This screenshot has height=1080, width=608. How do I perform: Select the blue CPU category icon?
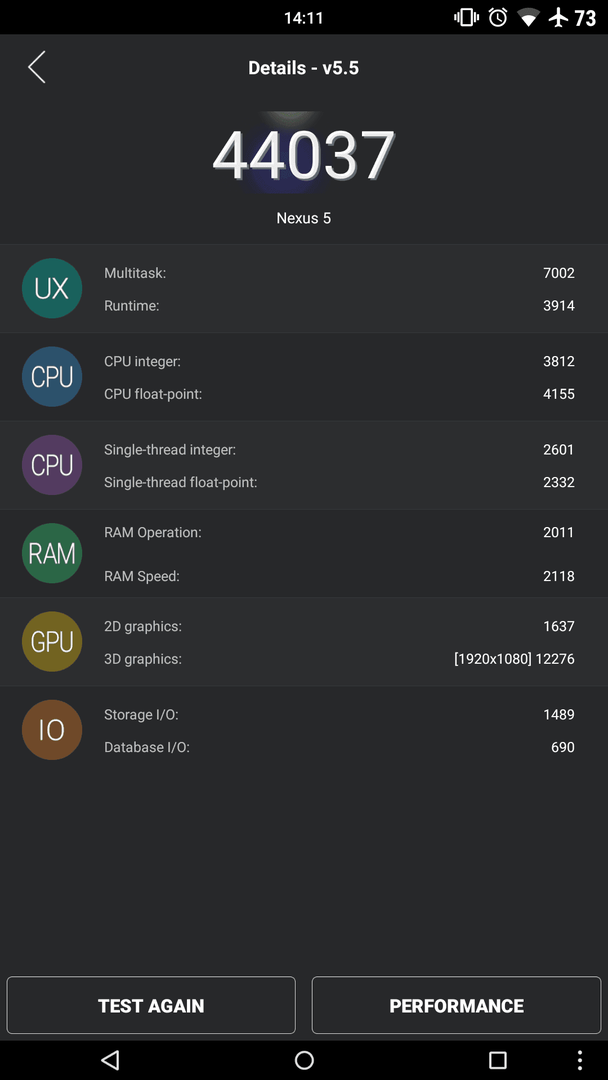pyautogui.click(x=52, y=377)
